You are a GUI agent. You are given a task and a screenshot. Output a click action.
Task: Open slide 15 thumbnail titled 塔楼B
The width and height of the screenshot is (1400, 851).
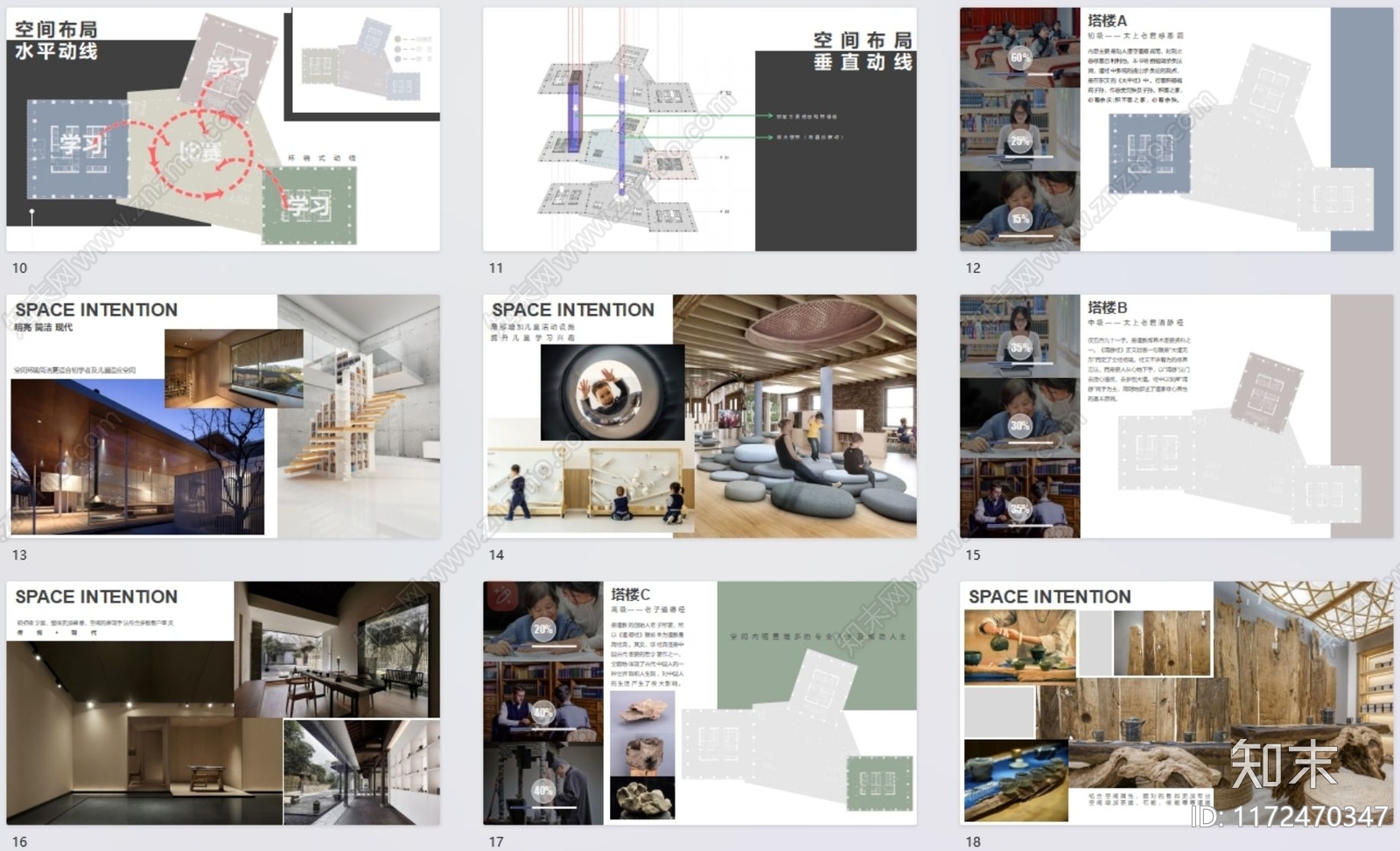tap(1176, 416)
